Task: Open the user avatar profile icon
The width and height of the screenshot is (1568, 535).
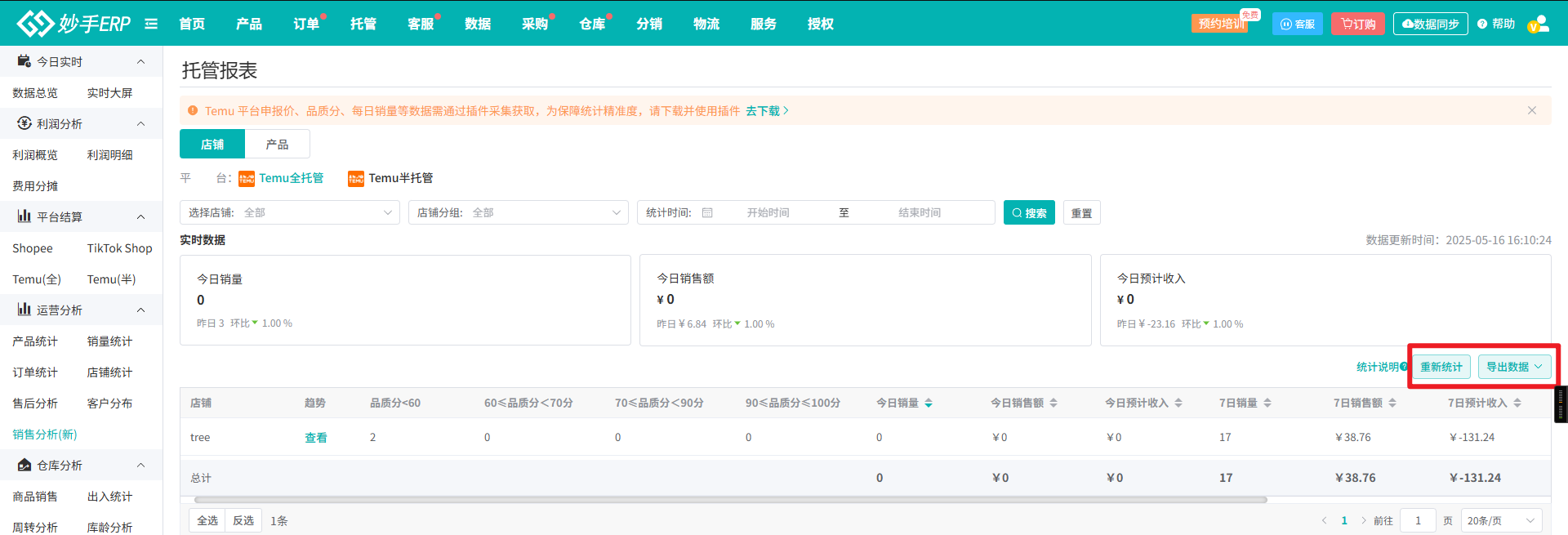Action: [x=1539, y=24]
